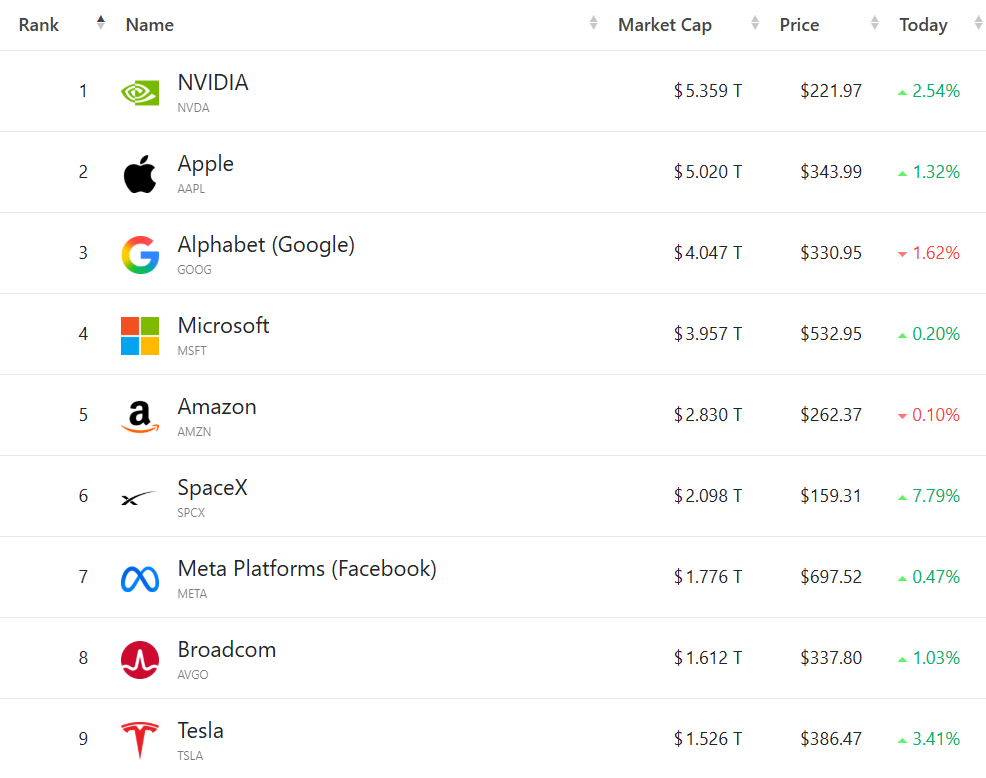Sort table by Rank column arrows
Image resolution: width=986 pixels, height=778 pixels.
(101, 23)
